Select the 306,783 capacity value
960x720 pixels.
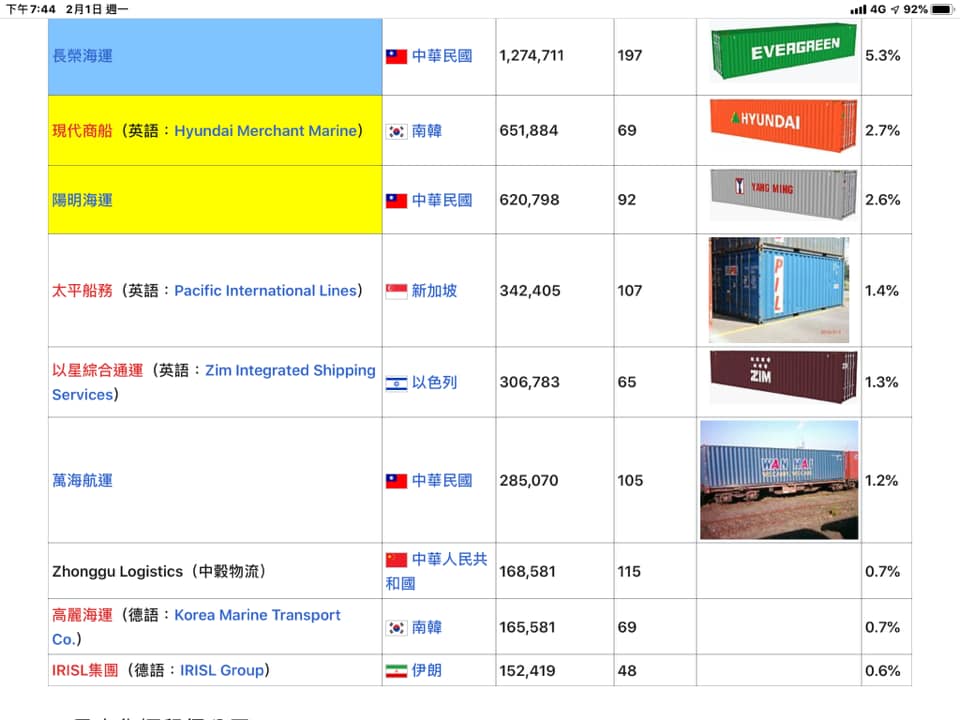tap(530, 382)
